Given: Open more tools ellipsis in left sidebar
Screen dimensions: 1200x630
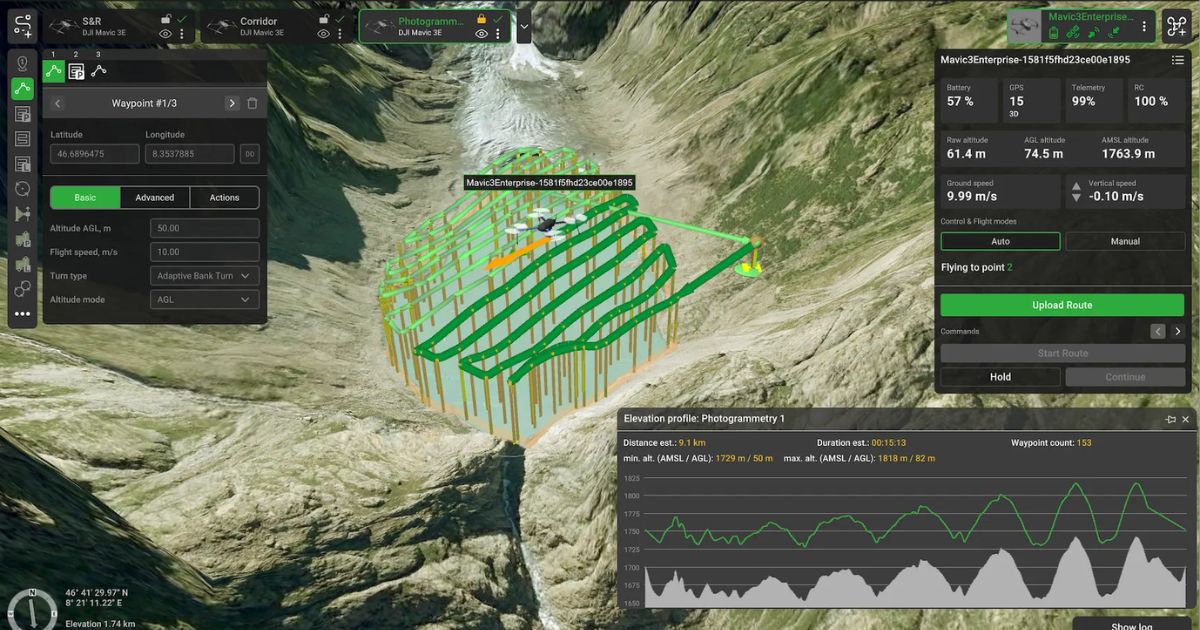Looking at the screenshot, I should pos(22,314).
